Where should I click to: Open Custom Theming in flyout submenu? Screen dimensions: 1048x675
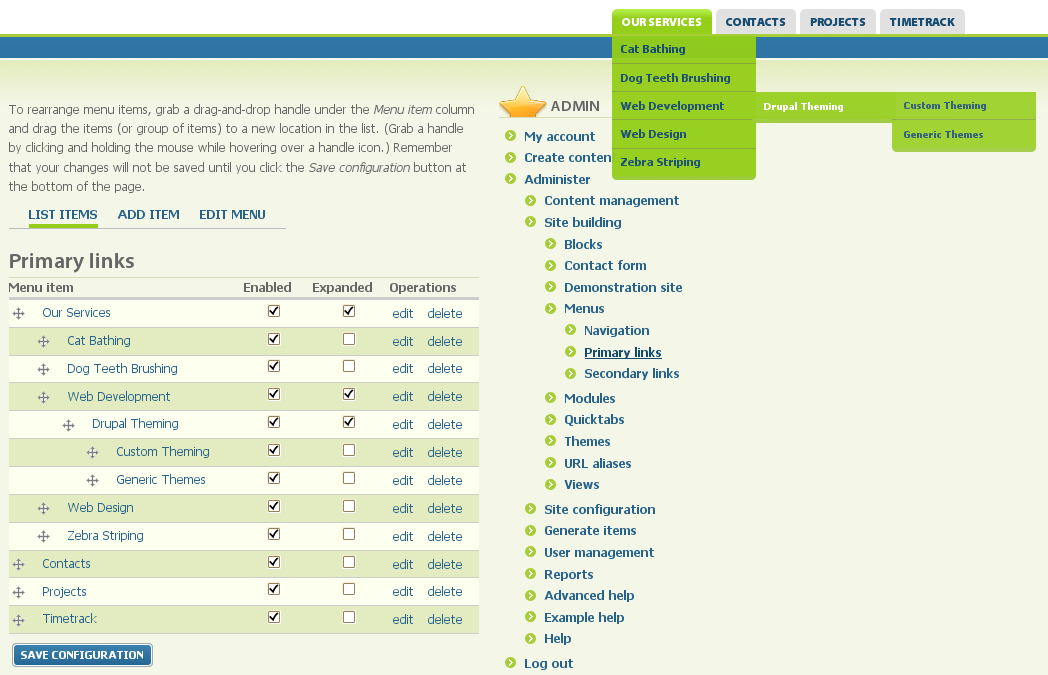[944, 106]
